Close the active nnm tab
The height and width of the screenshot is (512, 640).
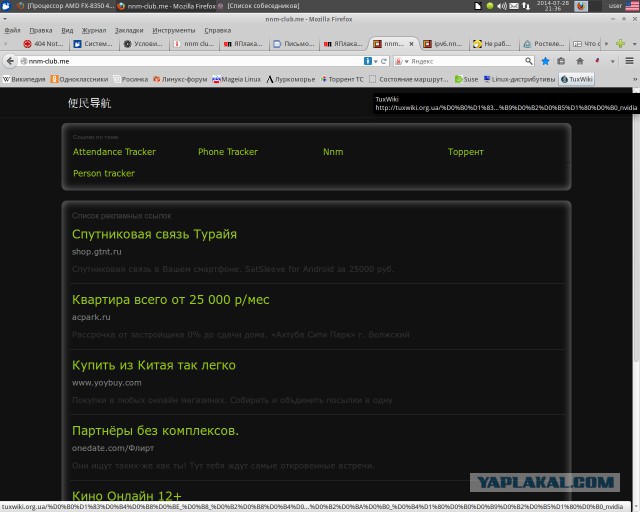point(411,44)
